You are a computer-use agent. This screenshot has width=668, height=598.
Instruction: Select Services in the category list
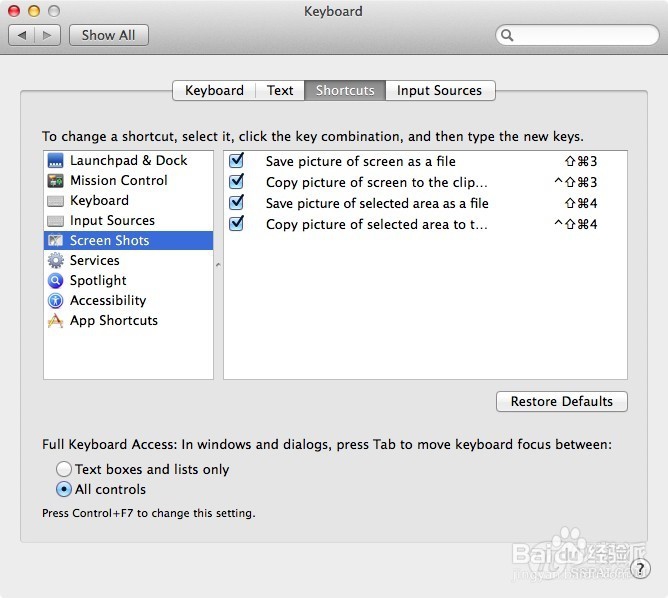128,260
